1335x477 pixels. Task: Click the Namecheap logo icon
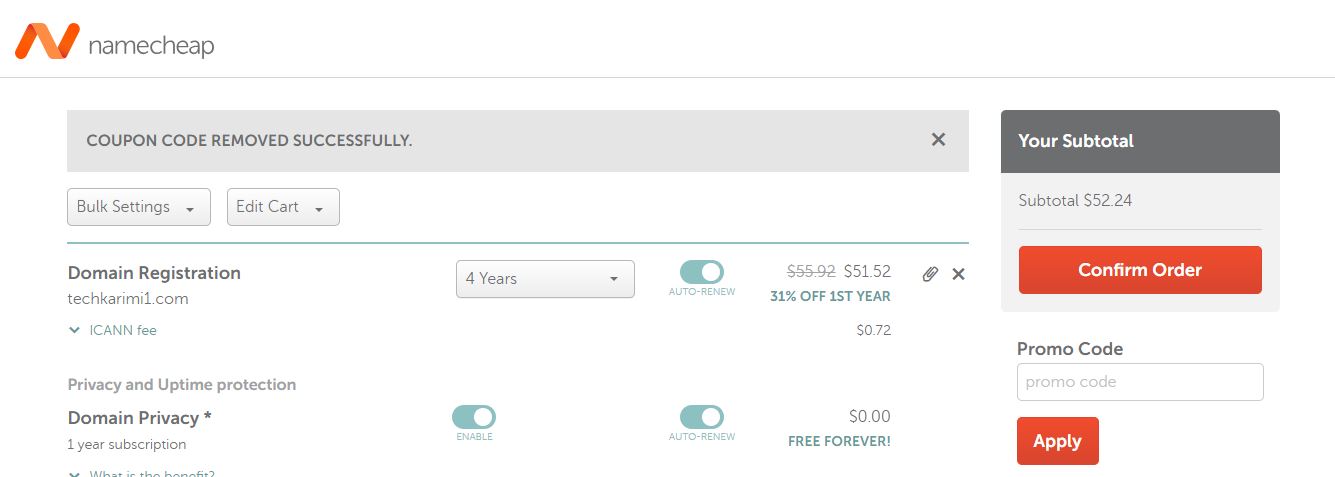tap(47, 41)
